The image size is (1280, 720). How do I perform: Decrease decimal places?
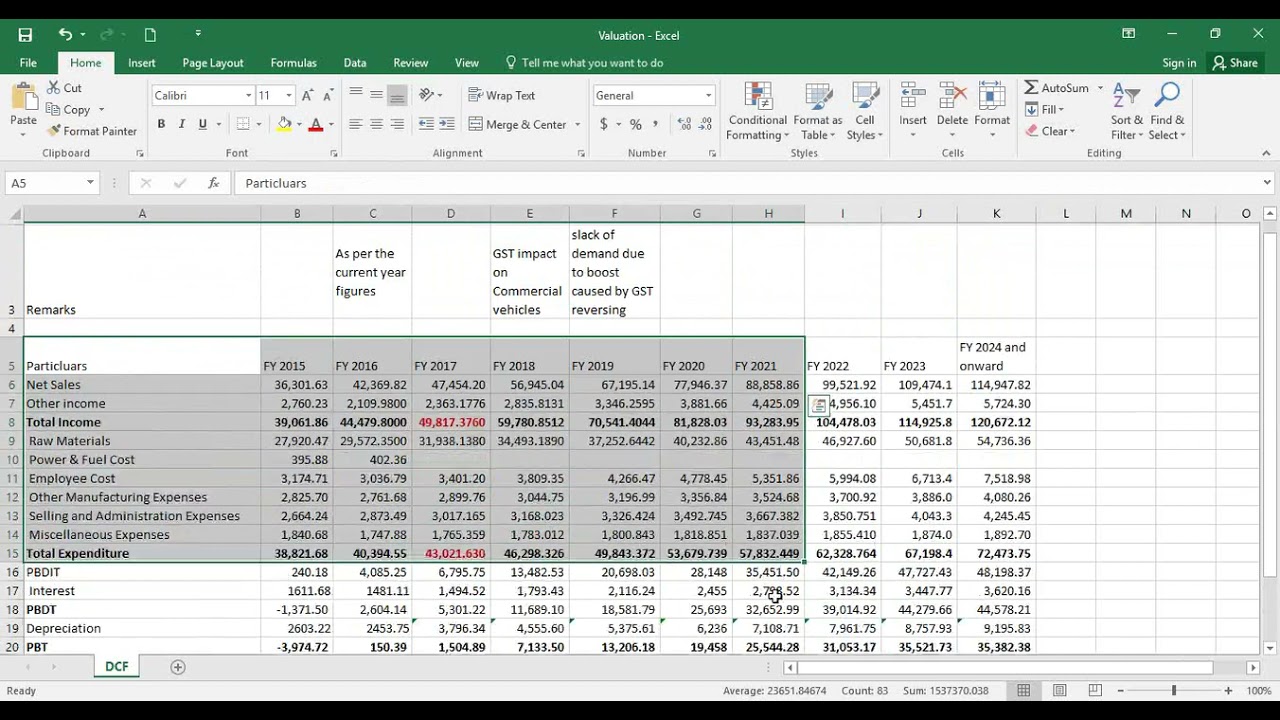[705, 124]
